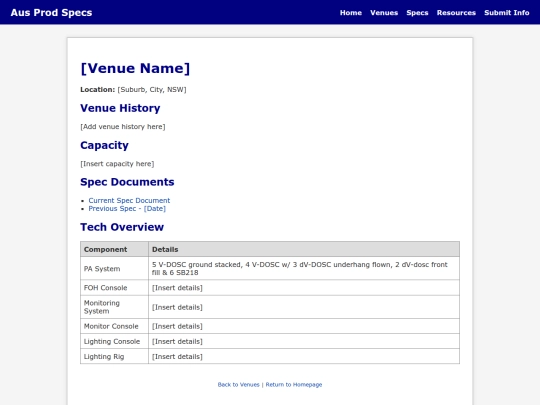Select the Lighting Console row label
The image size is (540, 405).
pyautogui.click(x=114, y=342)
